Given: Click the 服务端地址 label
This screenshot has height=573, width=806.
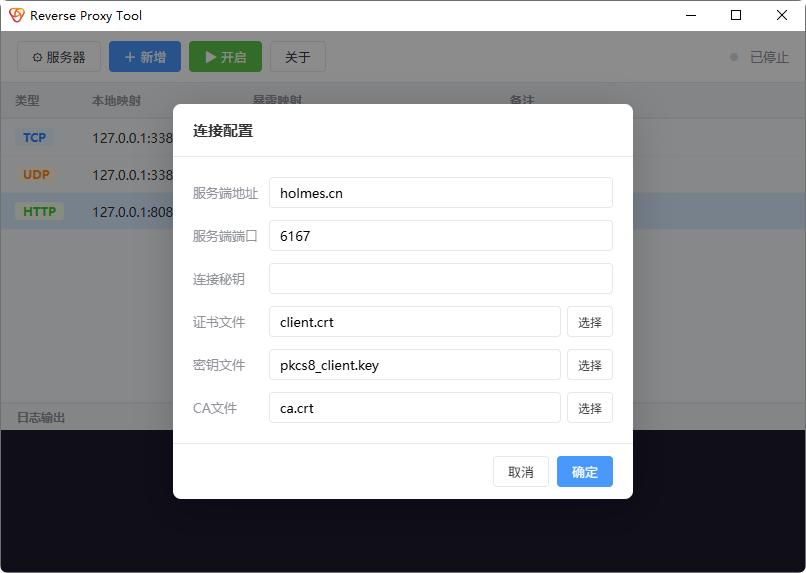Looking at the screenshot, I should tap(225, 193).
